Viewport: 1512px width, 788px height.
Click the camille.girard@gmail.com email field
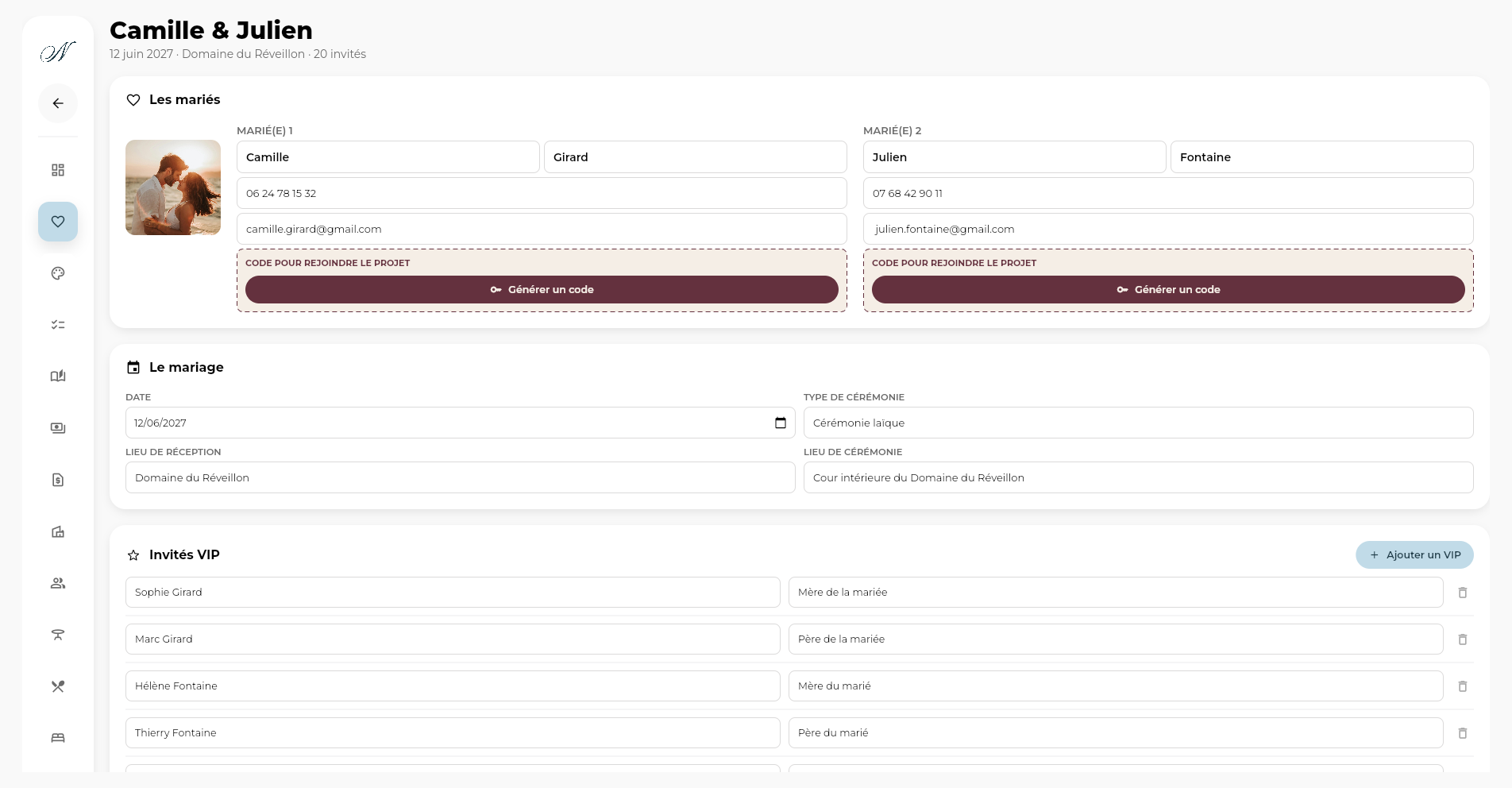pyautogui.click(x=542, y=229)
